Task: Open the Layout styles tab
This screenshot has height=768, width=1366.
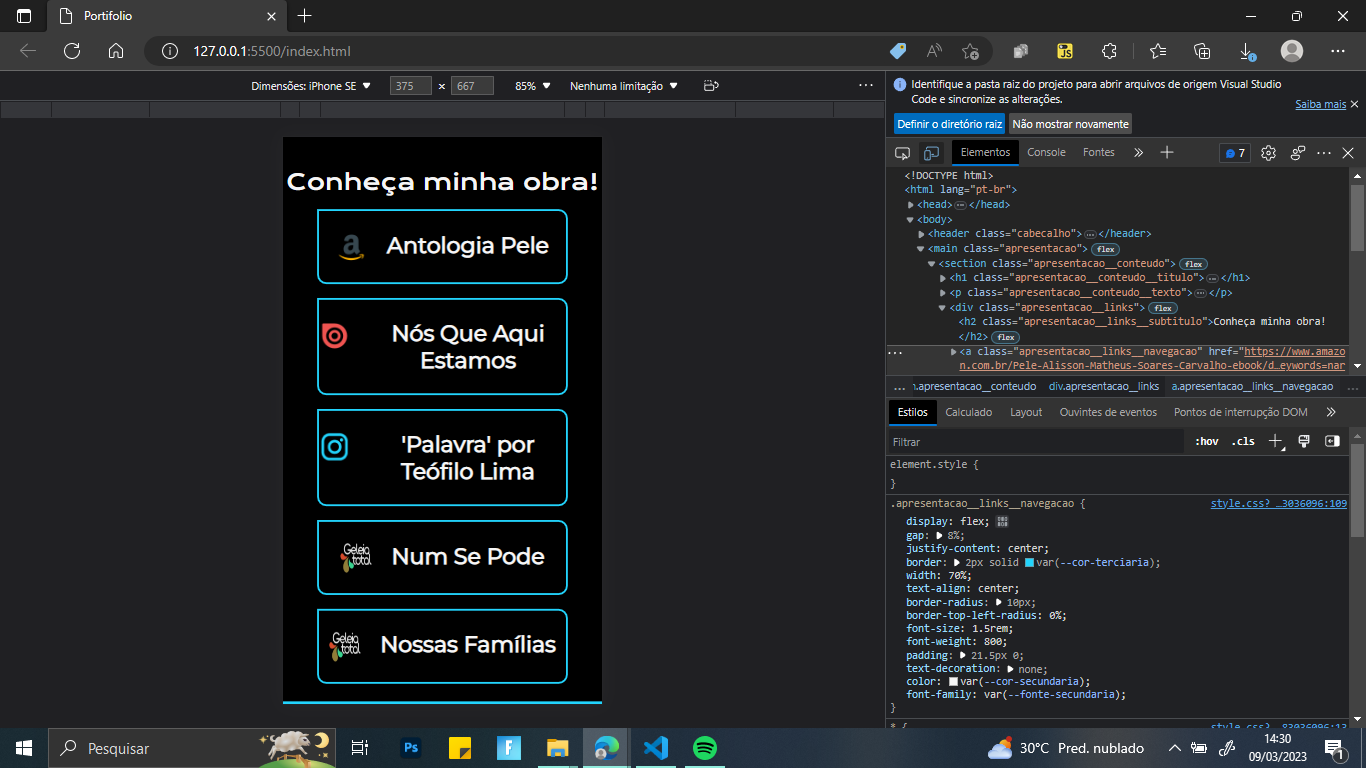Action: click(x=1026, y=412)
